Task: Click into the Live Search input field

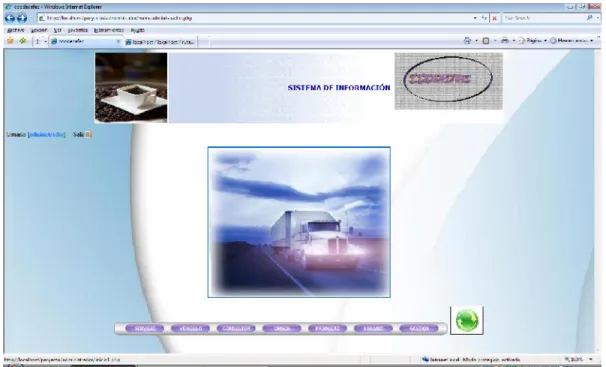Action: point(543,18)
